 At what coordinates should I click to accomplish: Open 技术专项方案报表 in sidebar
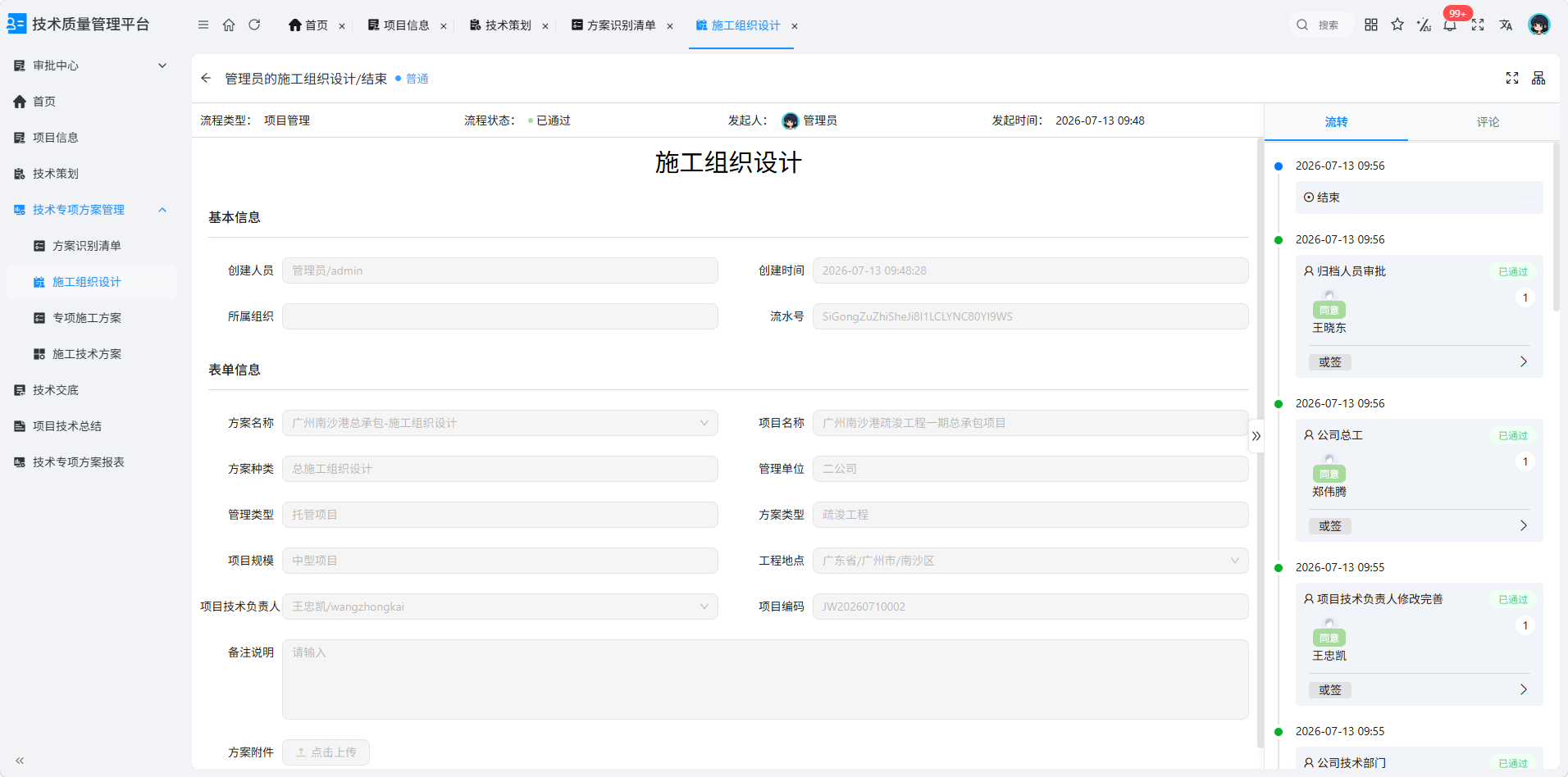tap(91, 462)
